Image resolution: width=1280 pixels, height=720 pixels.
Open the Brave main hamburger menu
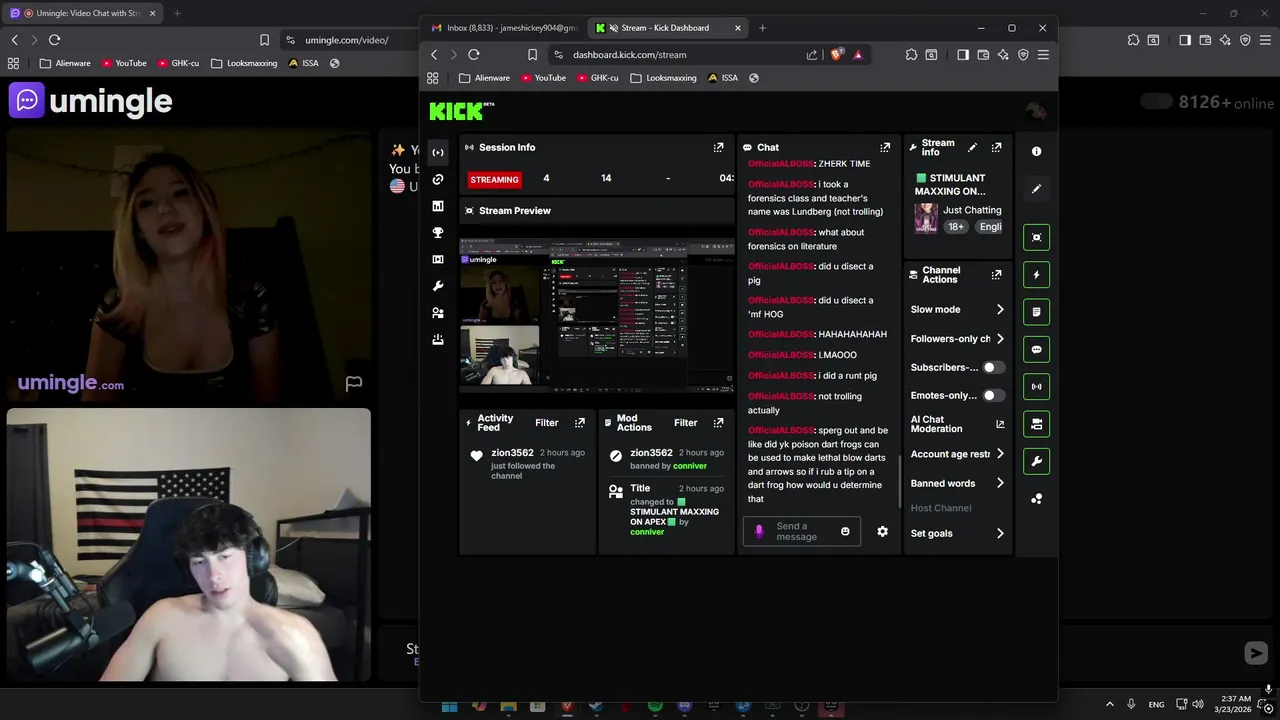point(1042,55)
